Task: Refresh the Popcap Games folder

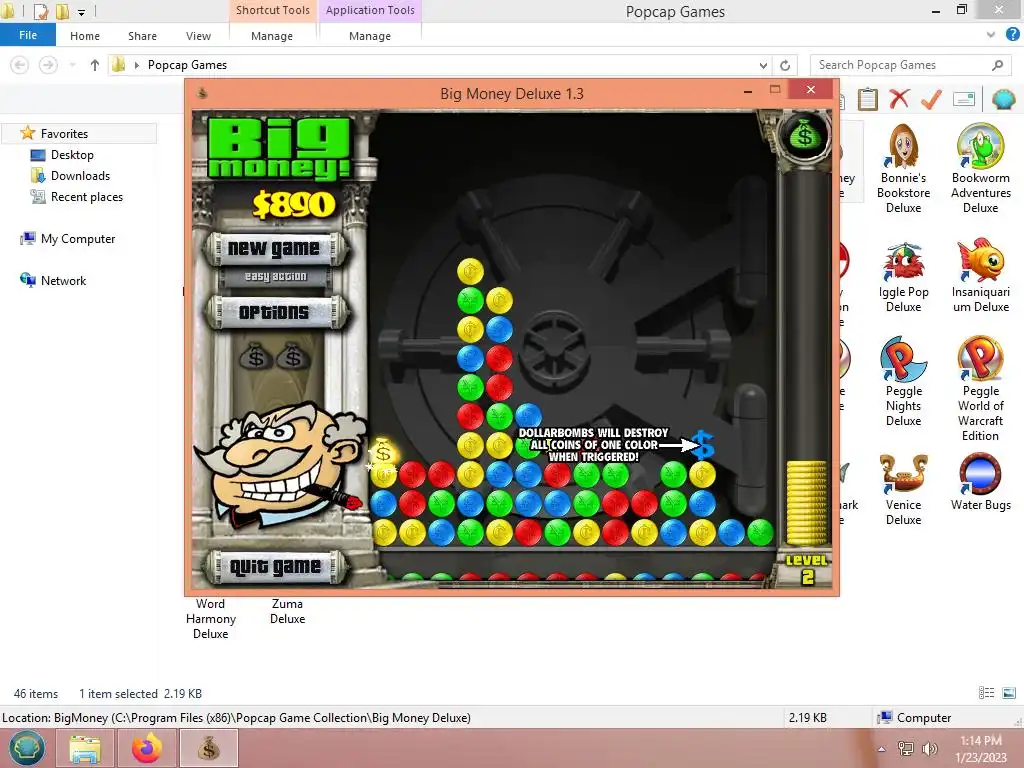Action: coord(785,65)
